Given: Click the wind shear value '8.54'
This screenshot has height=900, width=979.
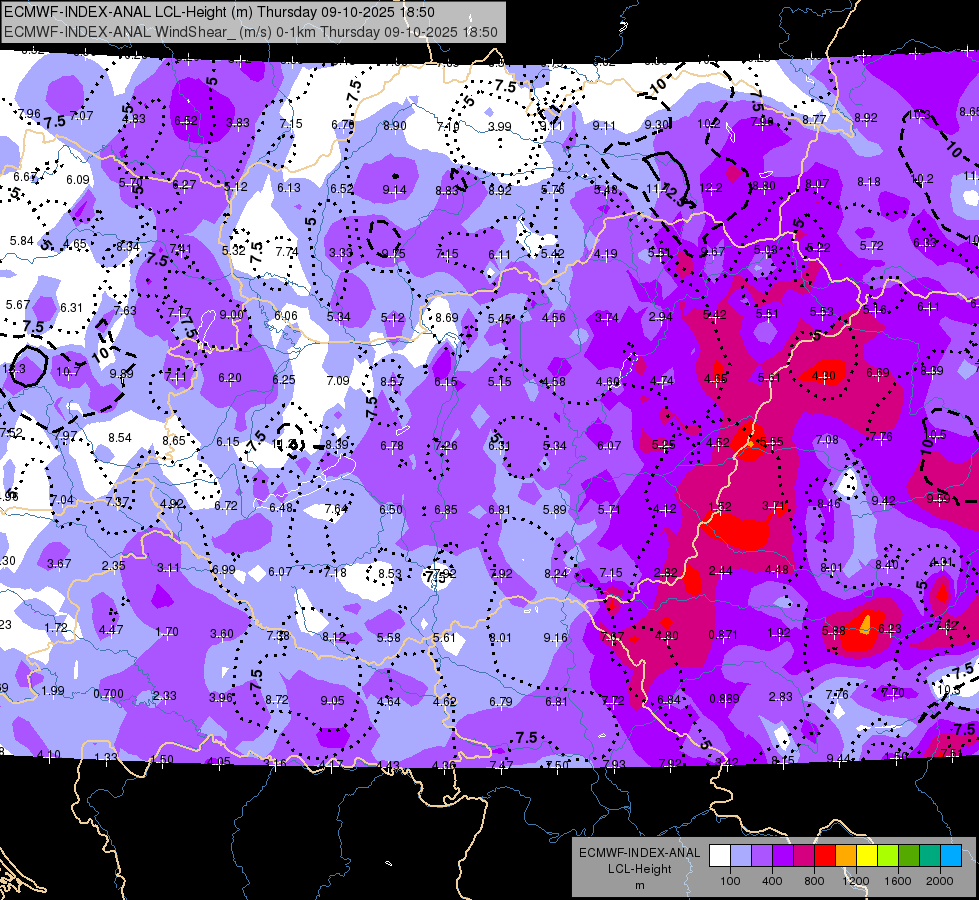Looking at the screenshot, I should pyautogui.click(x=120, y=438).
